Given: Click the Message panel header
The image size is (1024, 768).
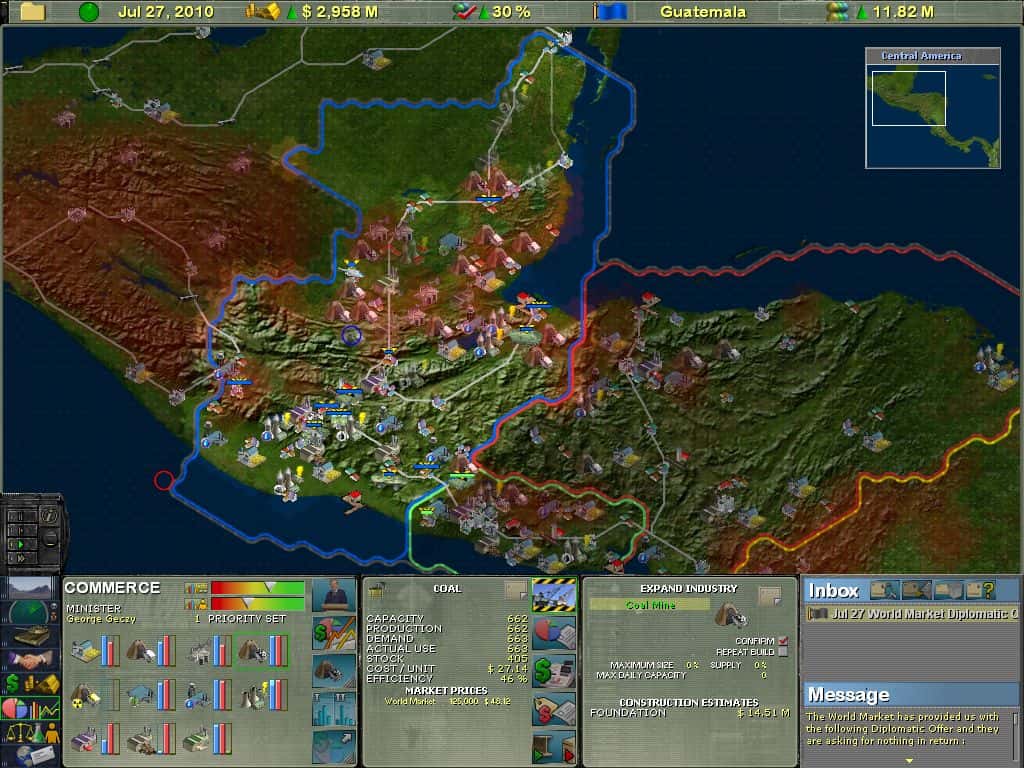Looking at the screenshot, I should [848, 694].
